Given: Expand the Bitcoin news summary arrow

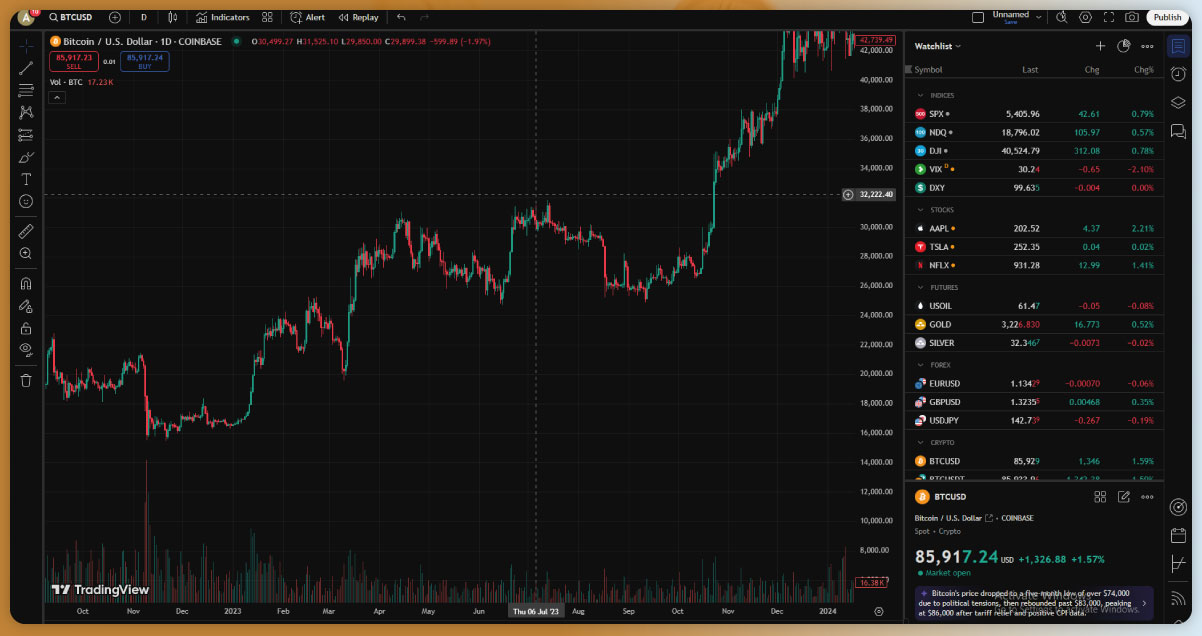Looking at the screenshot, I should pyautogui.click(x=1144, y=603).
